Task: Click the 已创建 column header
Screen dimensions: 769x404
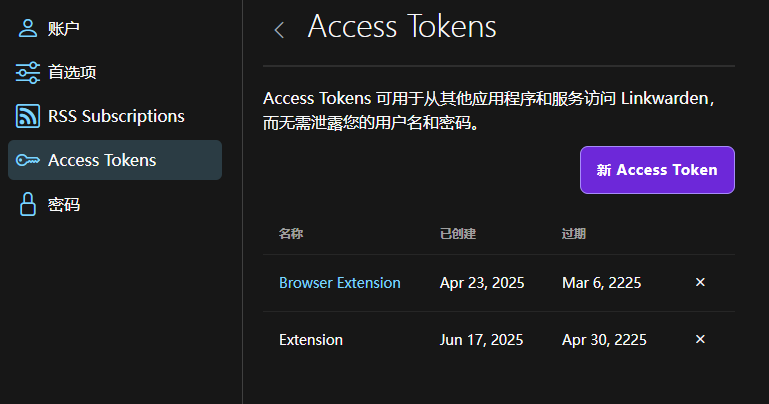Action: [458, 234]
